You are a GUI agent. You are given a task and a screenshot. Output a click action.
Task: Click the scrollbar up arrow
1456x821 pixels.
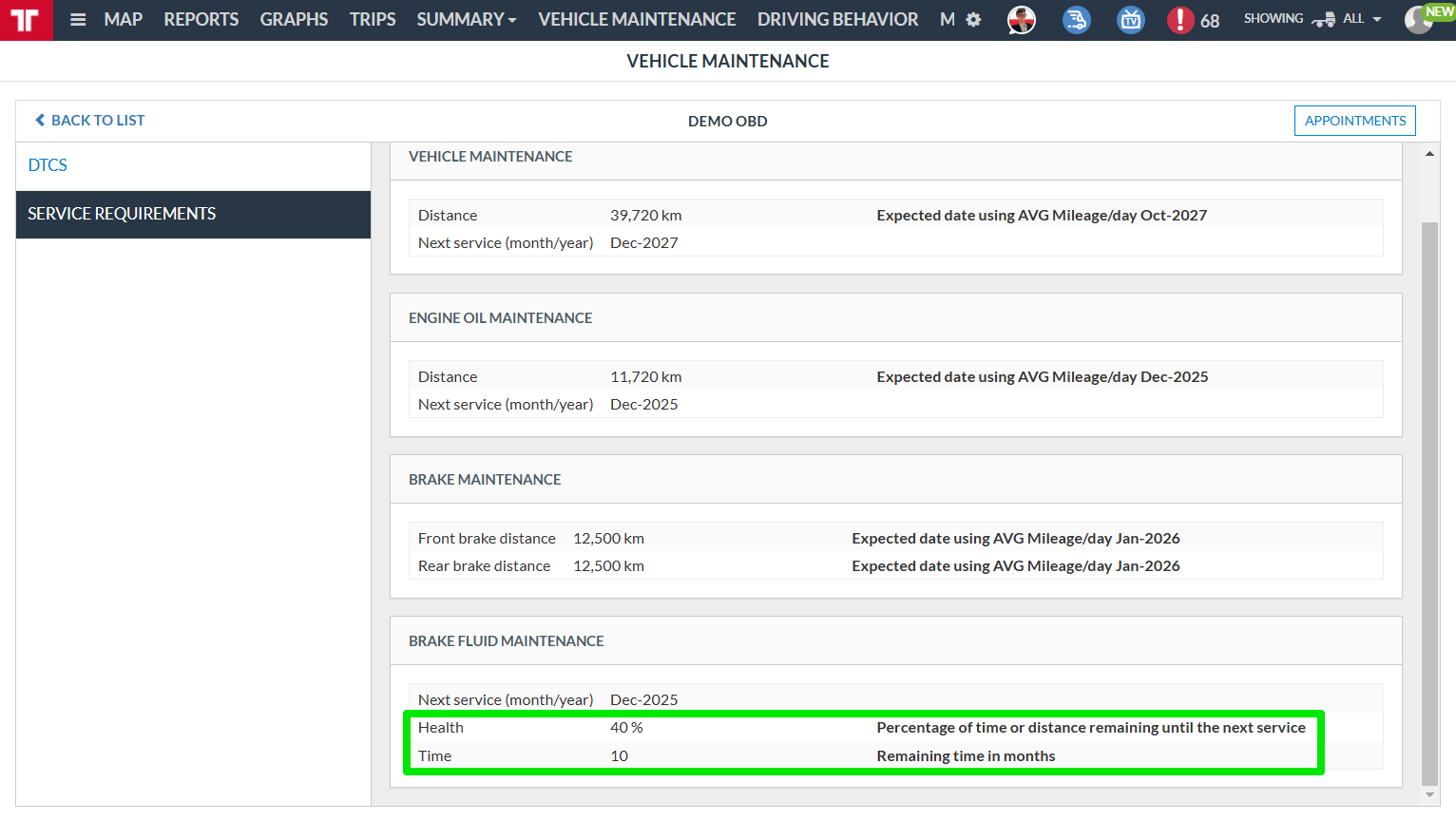coord(1429,154)
